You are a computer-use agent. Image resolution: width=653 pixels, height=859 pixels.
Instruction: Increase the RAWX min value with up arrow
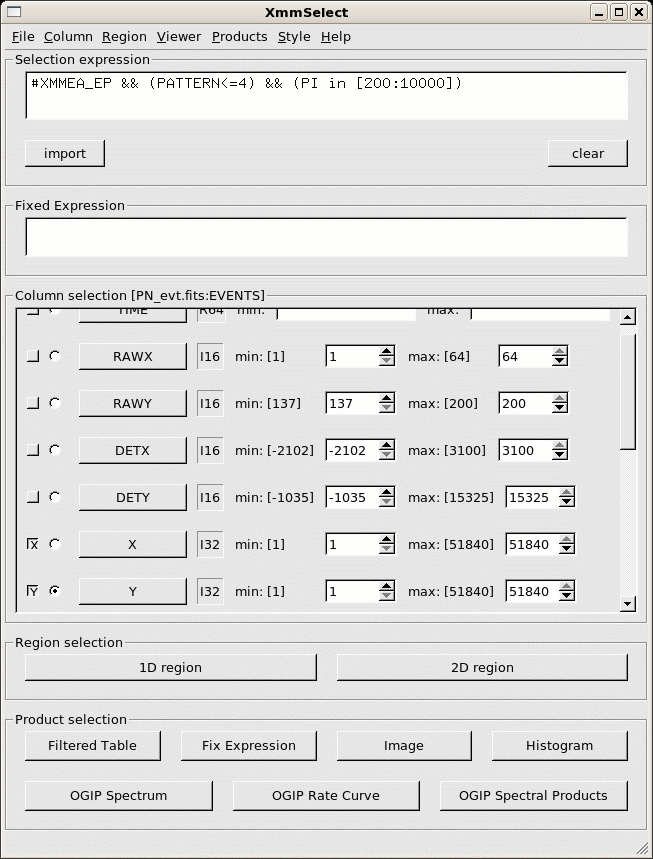tap(387, 351)
